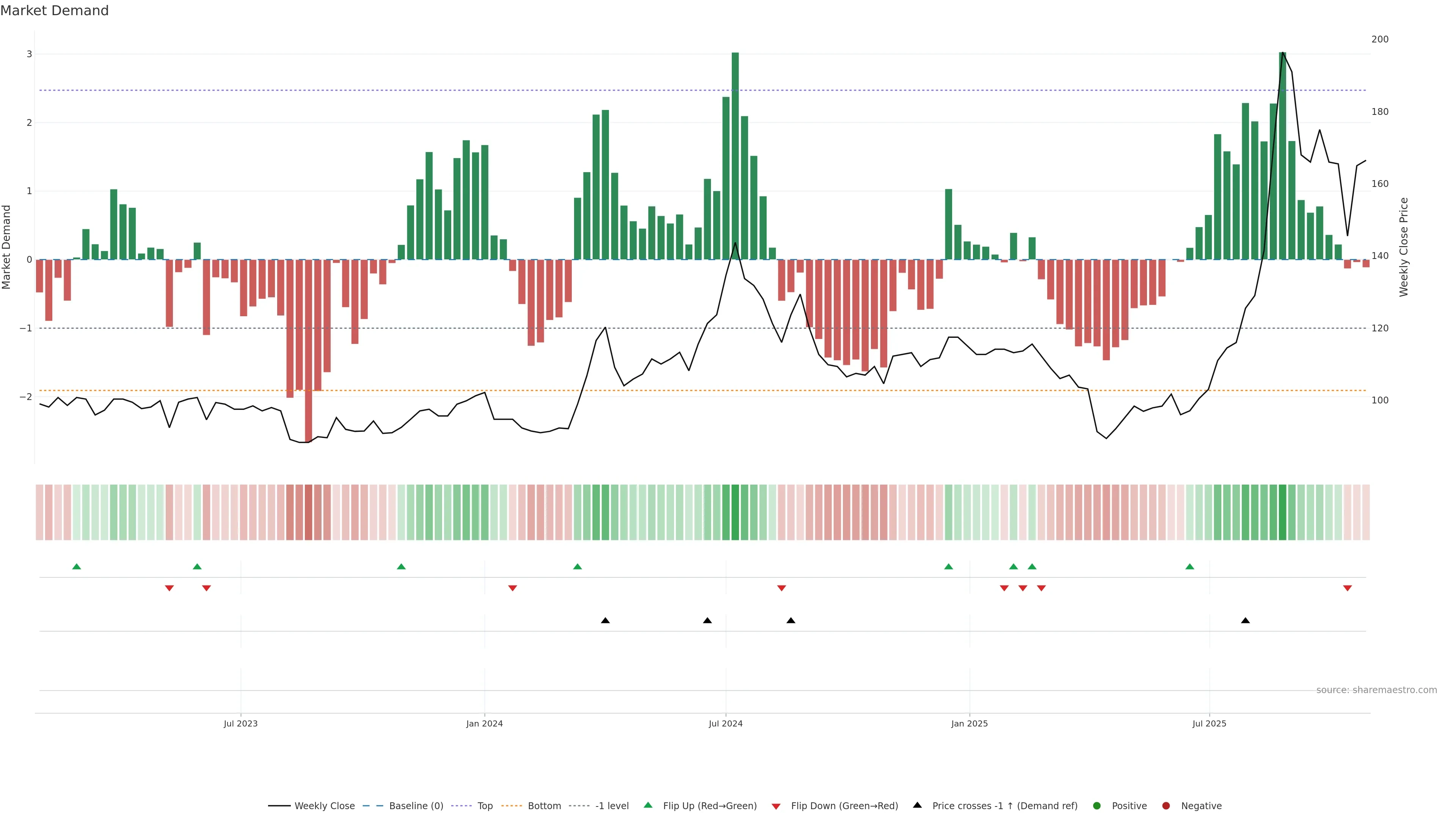Image resolution: width=1456 pixels, height=819 pixels.
Task: Click black Price crosses -1 legend triangle
Action: click(x=917, y=805)
